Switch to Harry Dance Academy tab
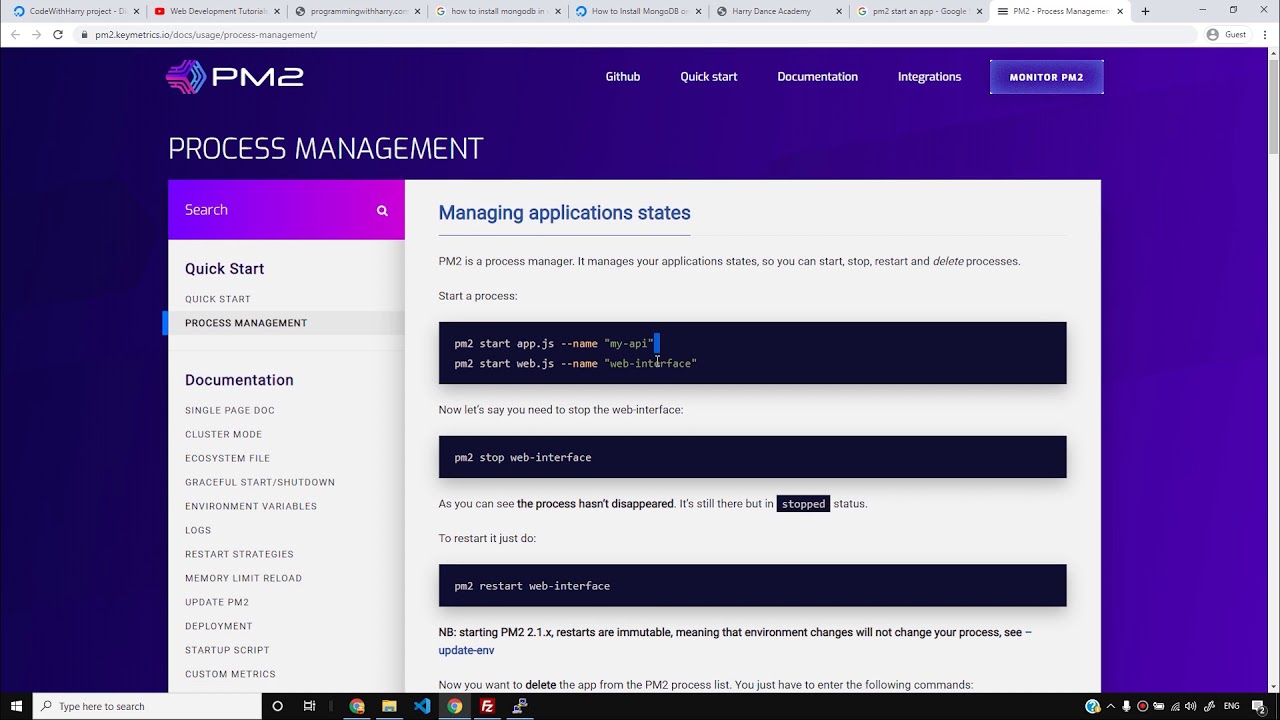This screenshot has width=1280, height=720. pyautogui.click(x=778, y=11)
